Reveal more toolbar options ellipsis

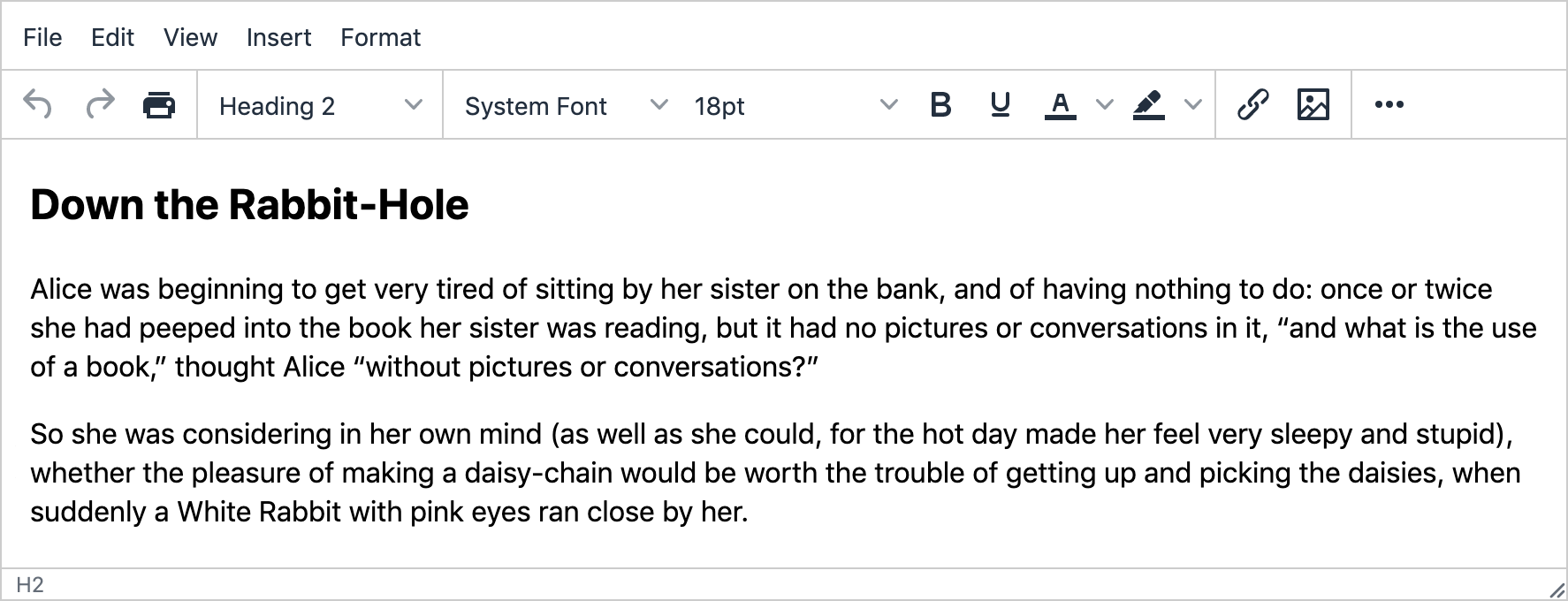1389,104
